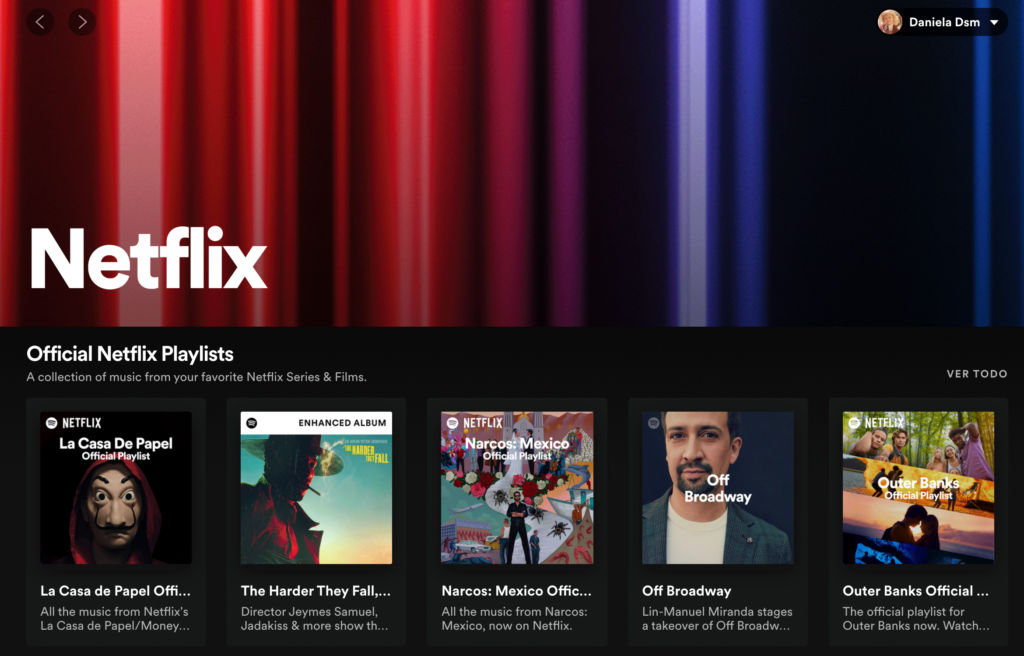Open Outer Banks playlist cover
The height and width of the screenshot is (656, 1024).
click(918, 488)
